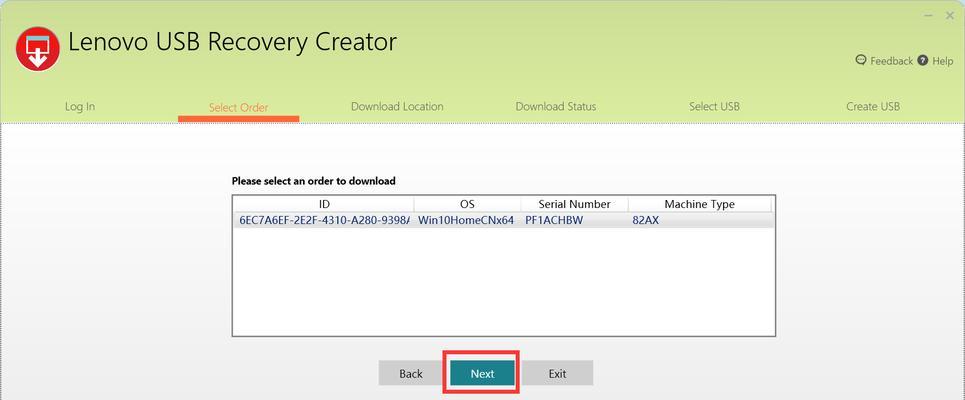Minimize the Recovery Creator window

point(929,15)
